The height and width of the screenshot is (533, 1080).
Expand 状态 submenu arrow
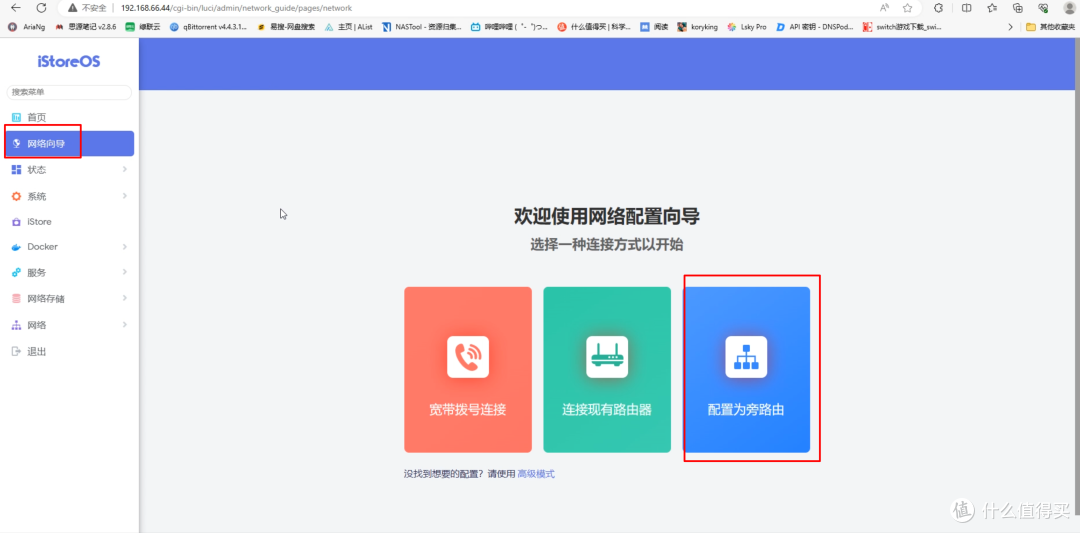pyautogui.click(x=125, y=169)
